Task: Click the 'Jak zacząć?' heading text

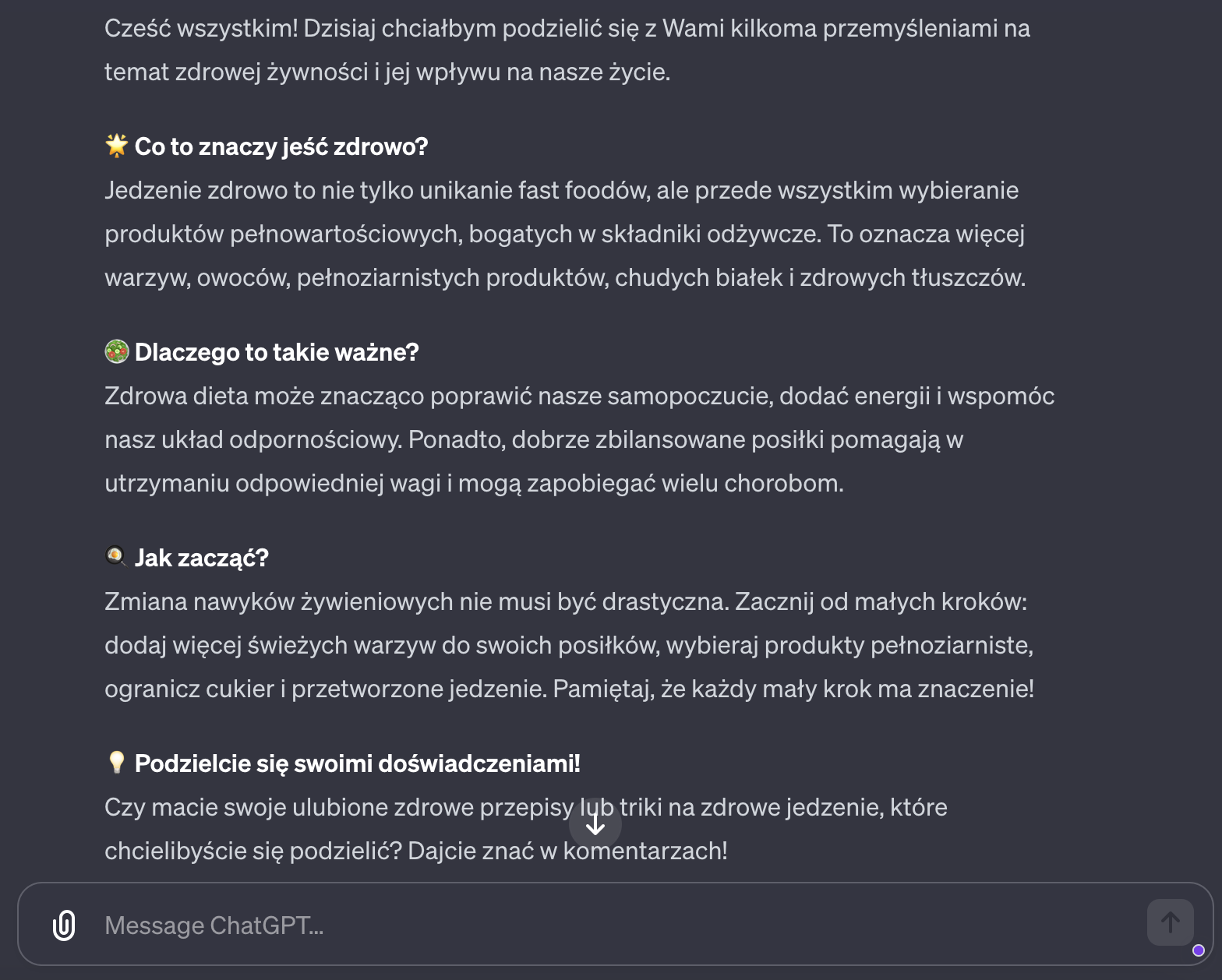Action: point(201,558)
